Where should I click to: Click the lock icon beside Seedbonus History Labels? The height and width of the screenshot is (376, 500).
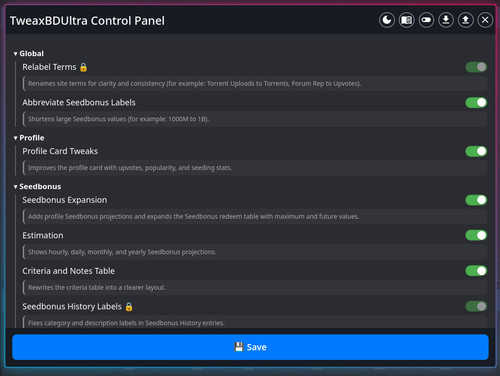click(x=129, y=307)
